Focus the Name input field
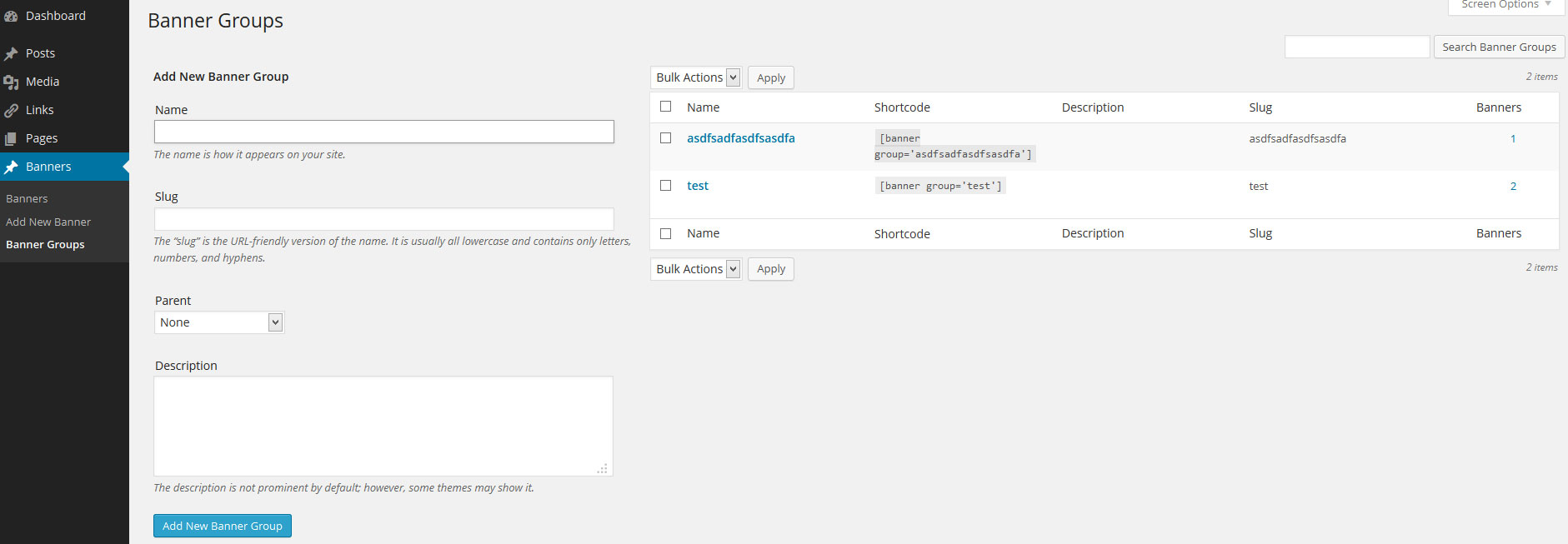This screenshot has height=544, width=1568. pos(383,132)
